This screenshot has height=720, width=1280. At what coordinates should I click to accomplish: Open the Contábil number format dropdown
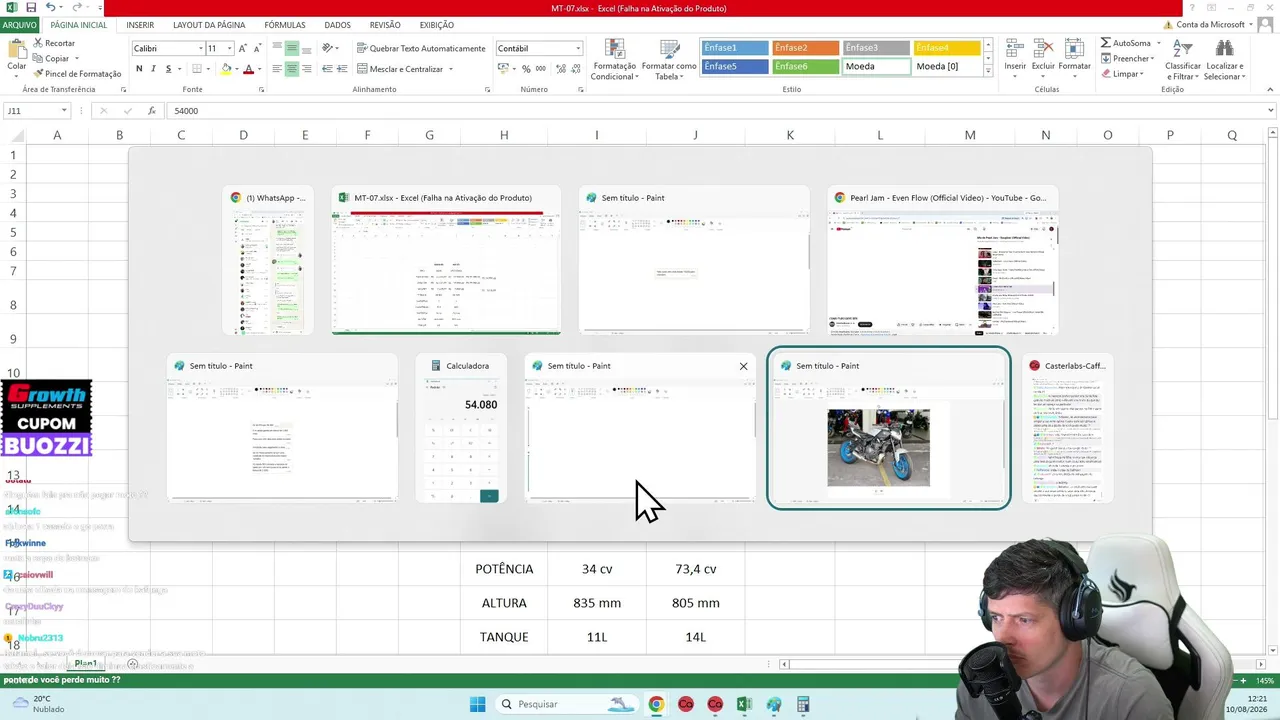[x=578, y=48]
